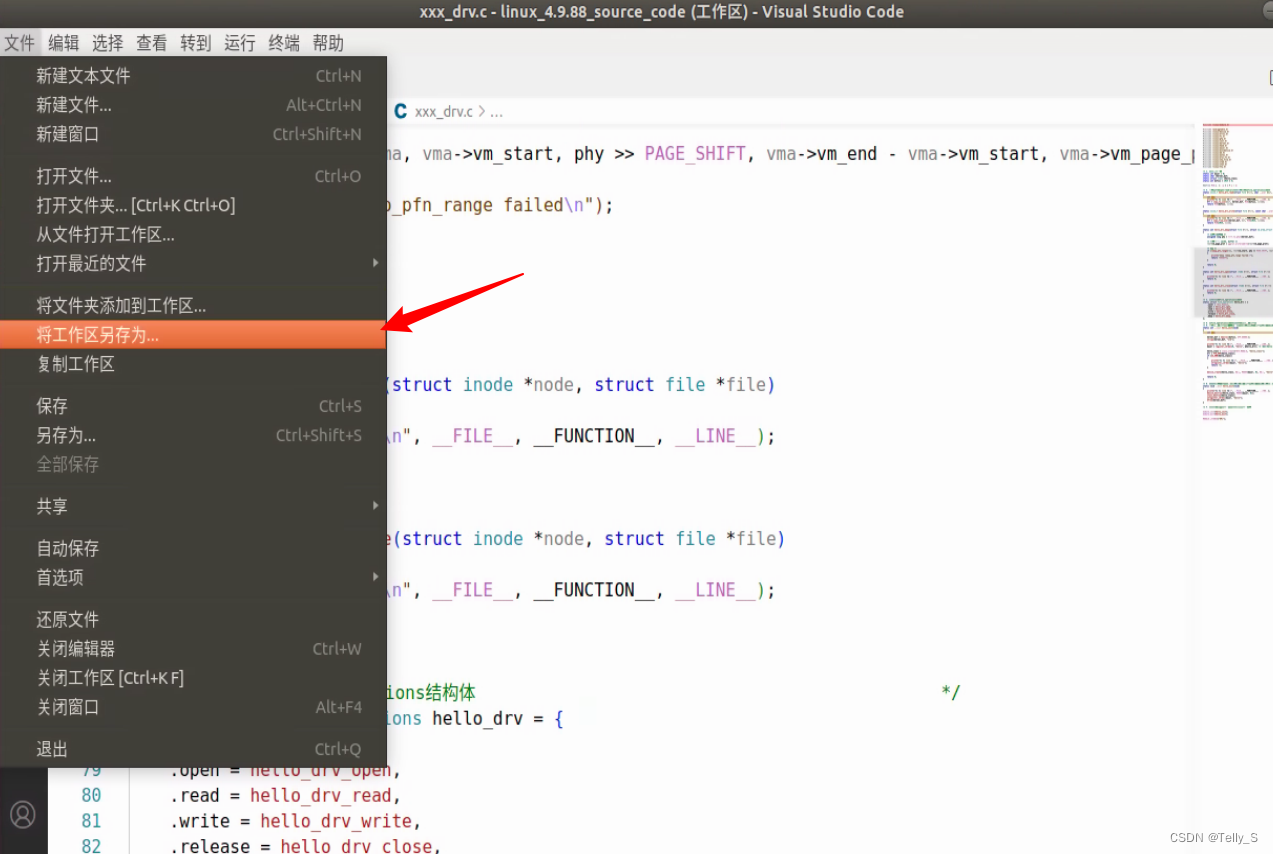Toggle 自动保存 option

pyautogui.click(x=193, y=548)
